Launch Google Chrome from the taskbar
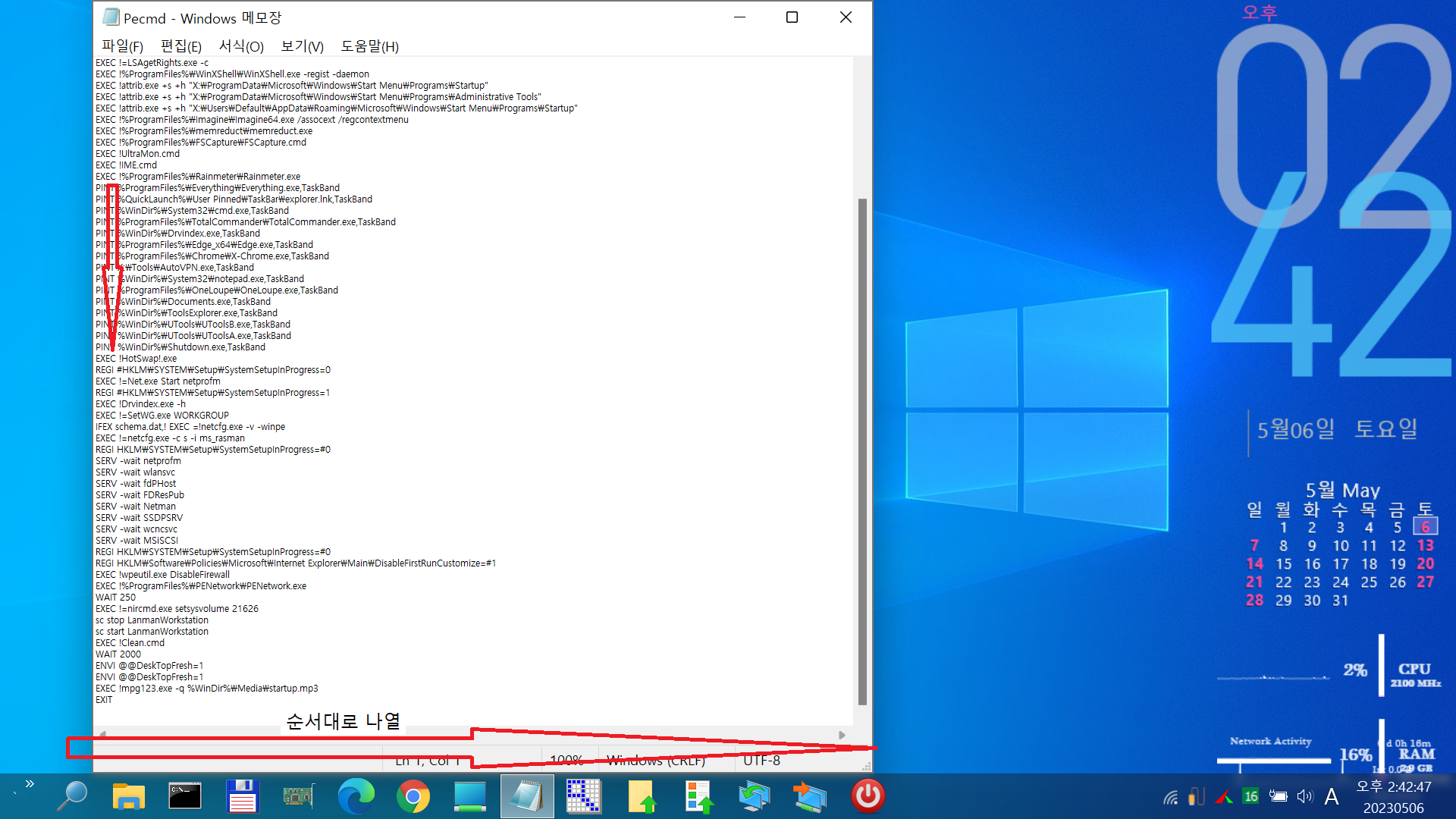Image resolution: width=1456 pixels, height=819 pixels. (x=413, y=795)
